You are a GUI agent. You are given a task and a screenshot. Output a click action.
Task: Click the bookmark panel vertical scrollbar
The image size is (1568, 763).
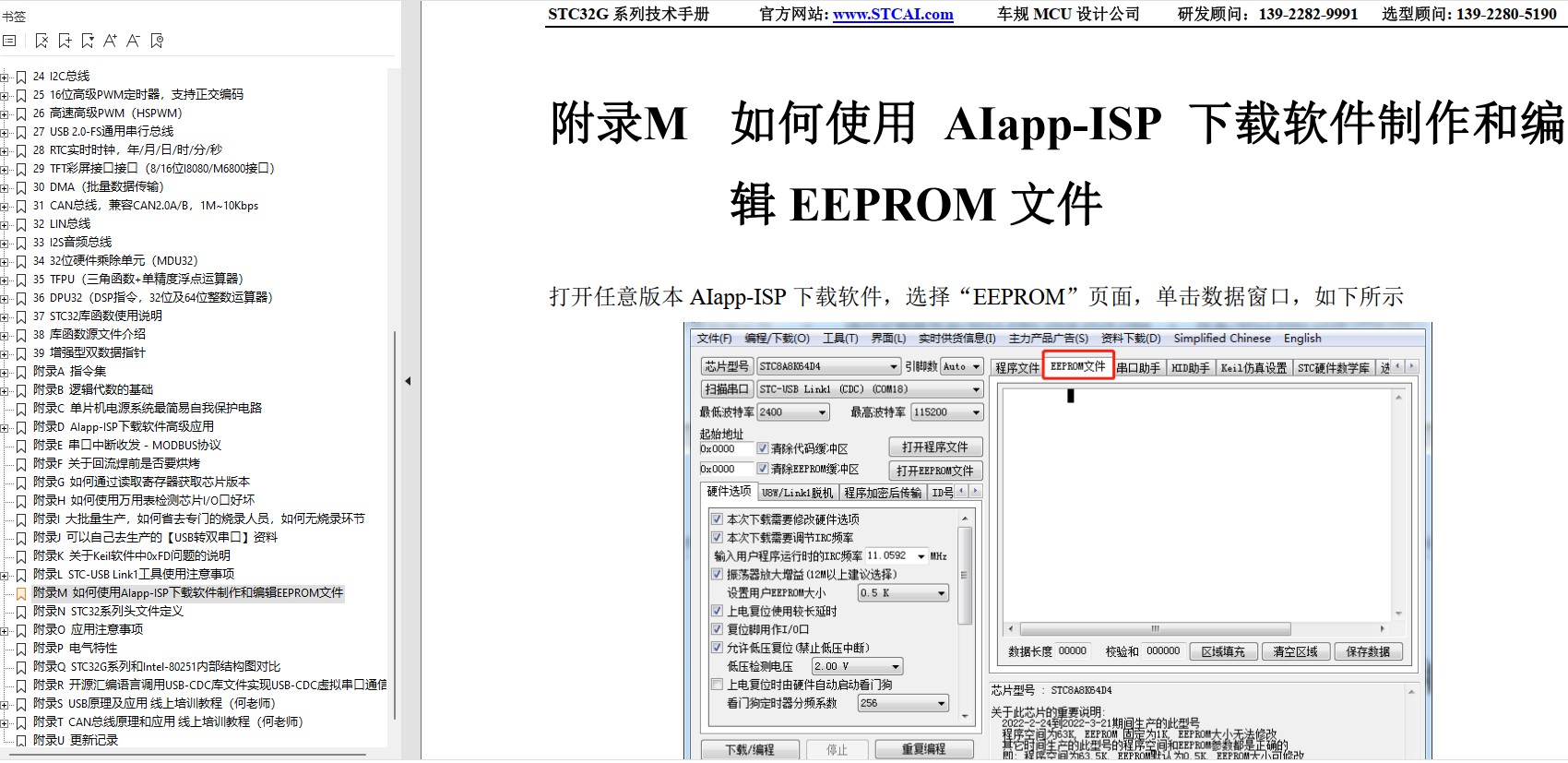tap(396, 526)
